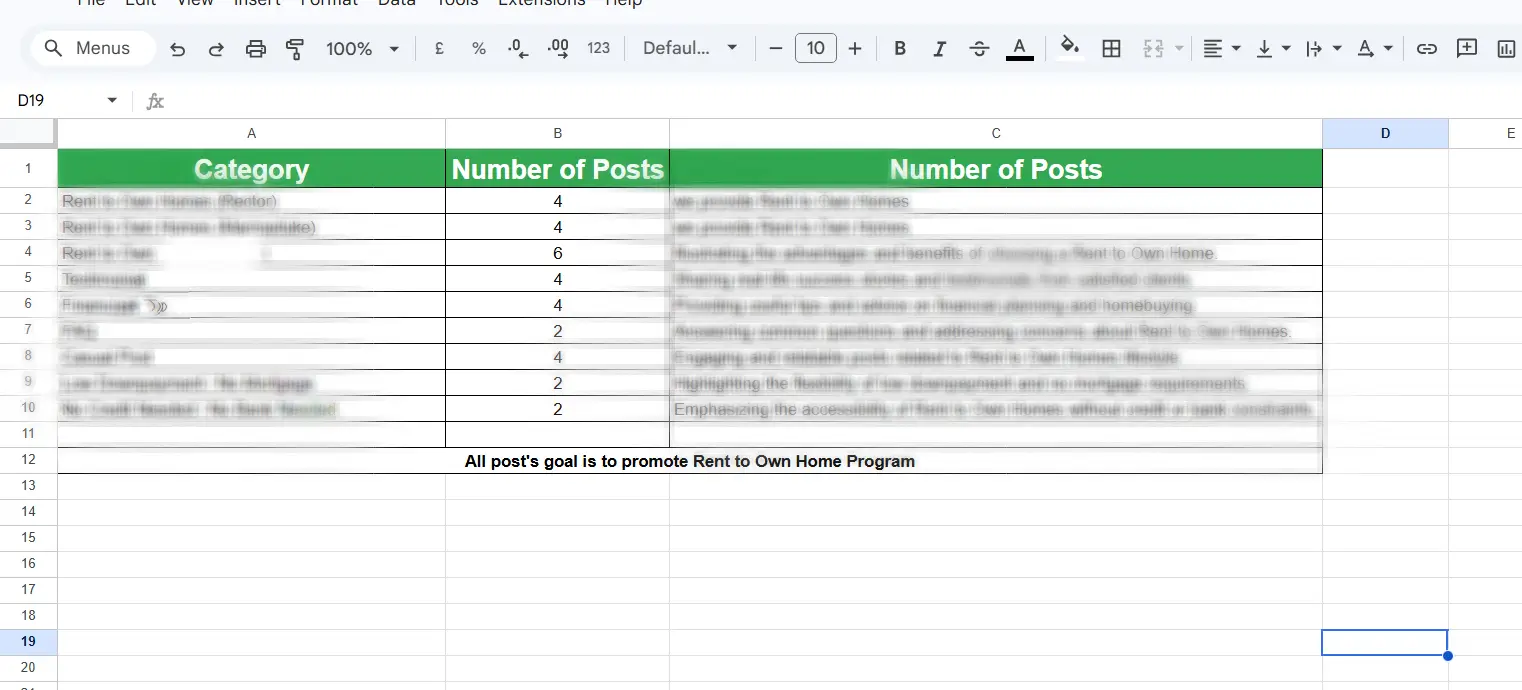The image size is (1522, 690).
Task: Select row 1 header
Action: point(28,169)
